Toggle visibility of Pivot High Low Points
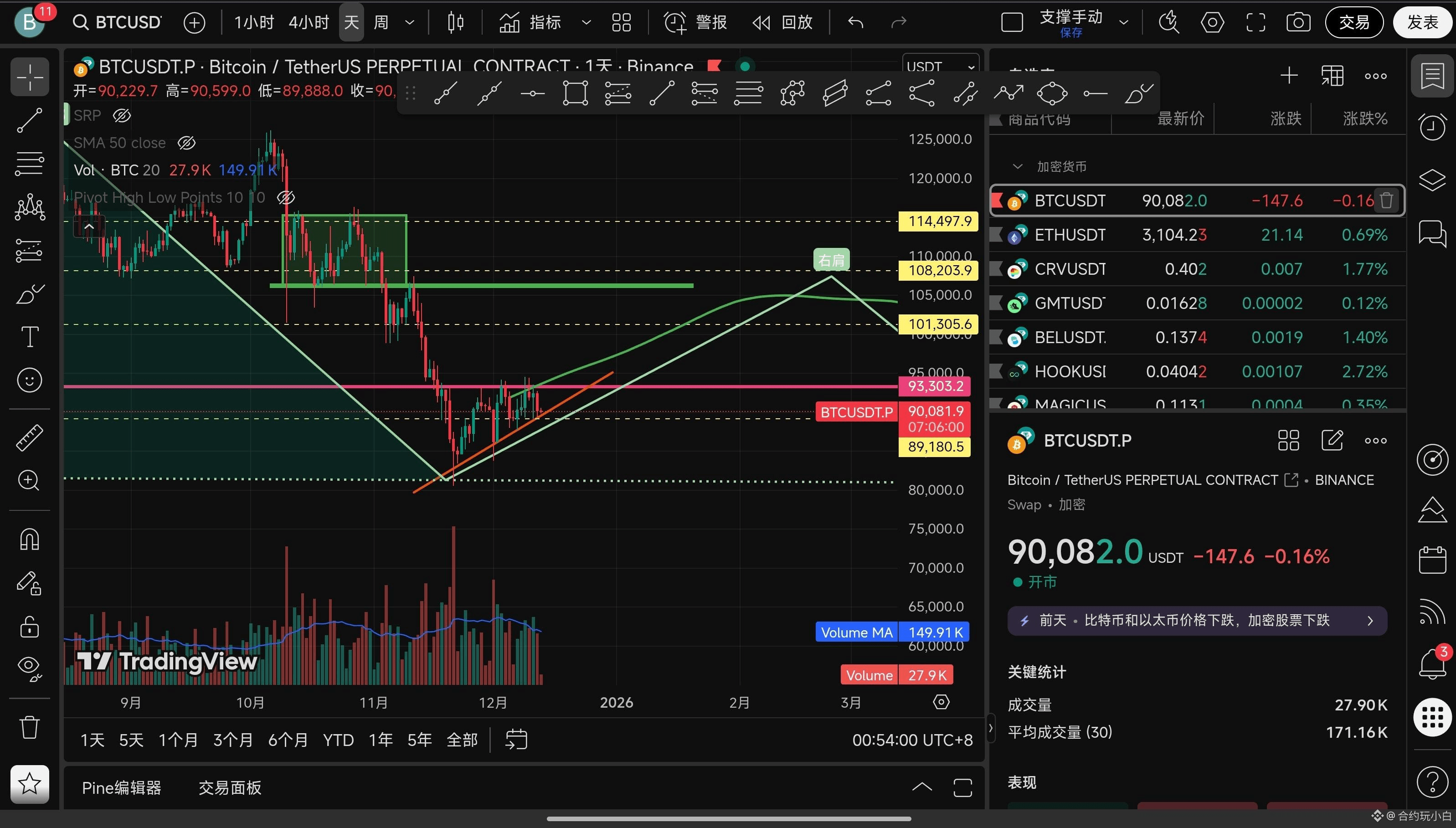1456x828 pixels. (285, 198)
